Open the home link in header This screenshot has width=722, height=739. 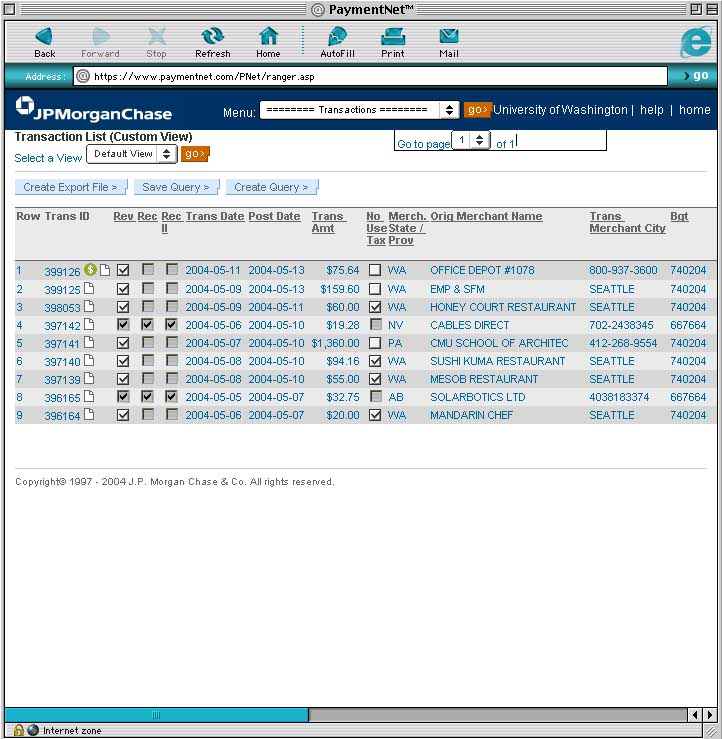[x=694, y=110]
